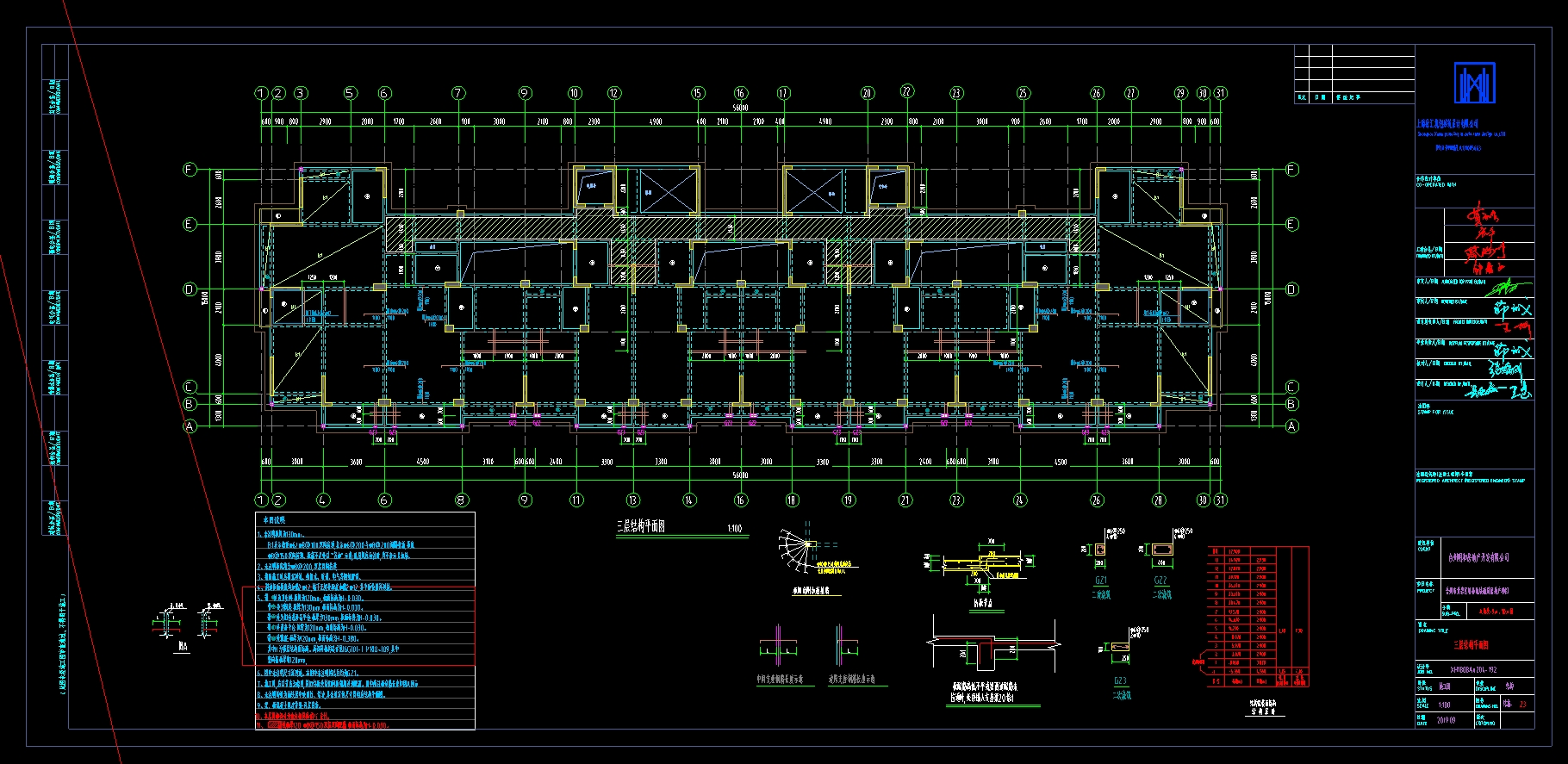Screen dimensions: 1568x764
Task: Select the GZ2 column label
Action: (x=1160, y=581)
